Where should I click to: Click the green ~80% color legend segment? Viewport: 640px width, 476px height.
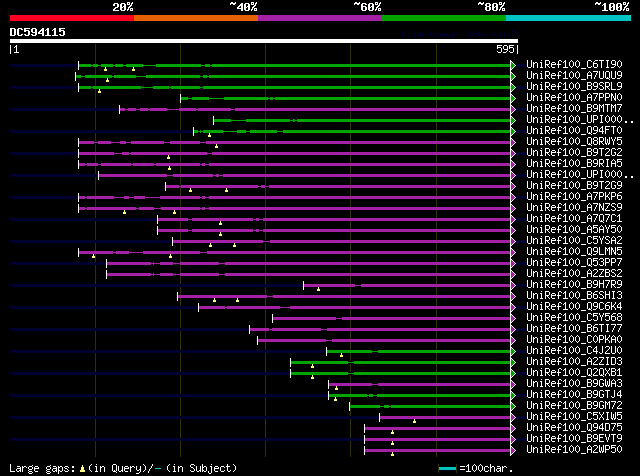(x=444, y=18)
